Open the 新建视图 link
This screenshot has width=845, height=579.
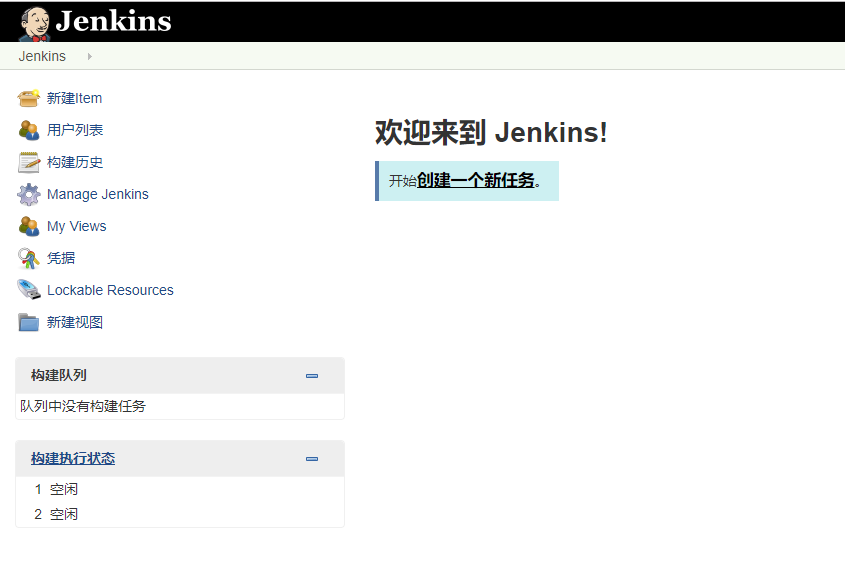74,322
